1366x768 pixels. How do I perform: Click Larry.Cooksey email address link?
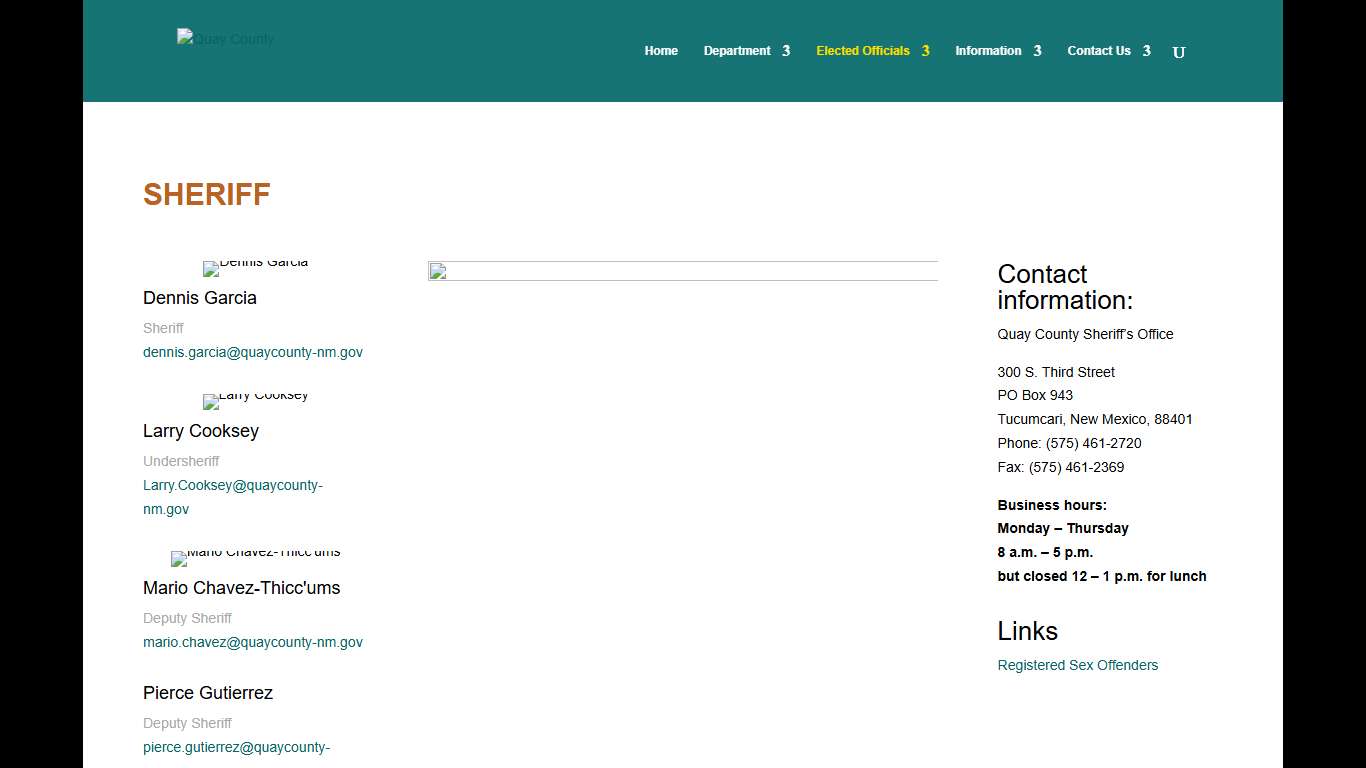(x=232, y=486)
